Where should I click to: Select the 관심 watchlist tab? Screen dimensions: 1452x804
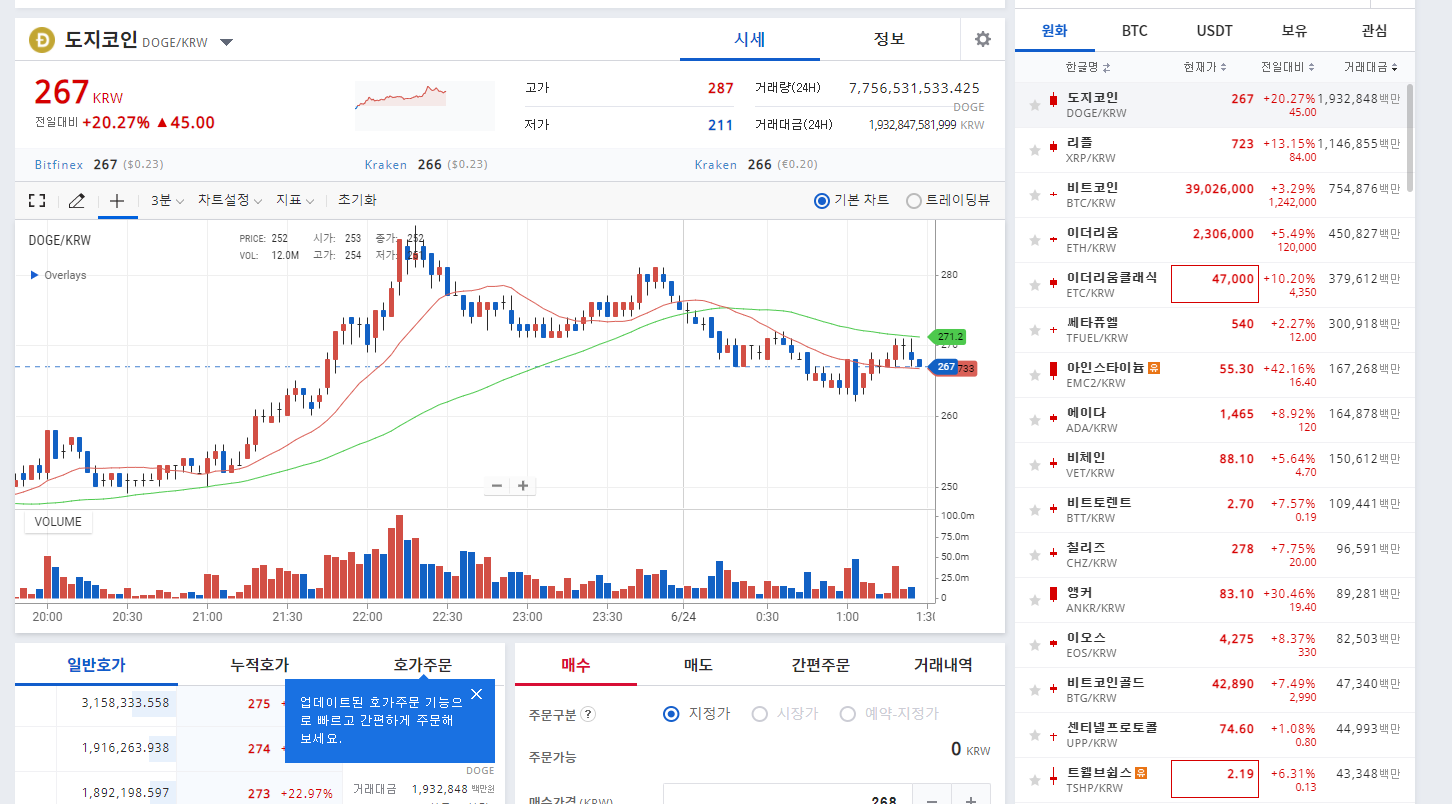click(1375, 31)
